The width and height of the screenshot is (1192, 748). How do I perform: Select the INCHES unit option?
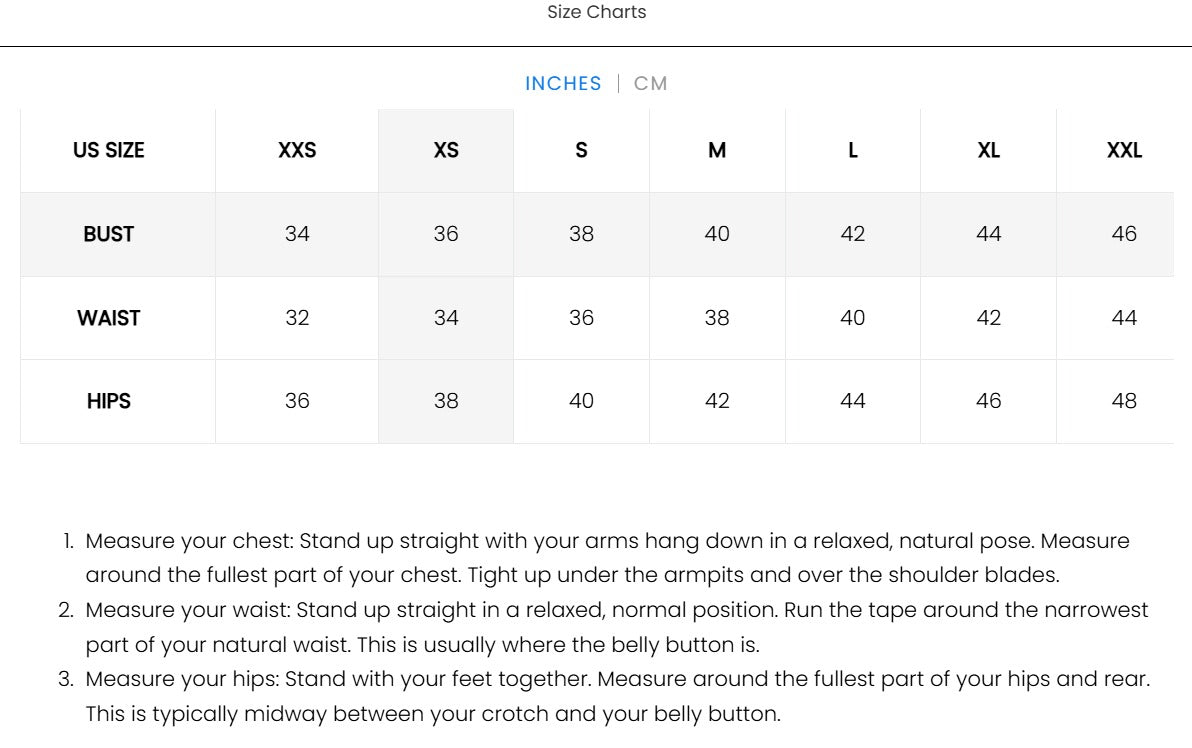563,84
